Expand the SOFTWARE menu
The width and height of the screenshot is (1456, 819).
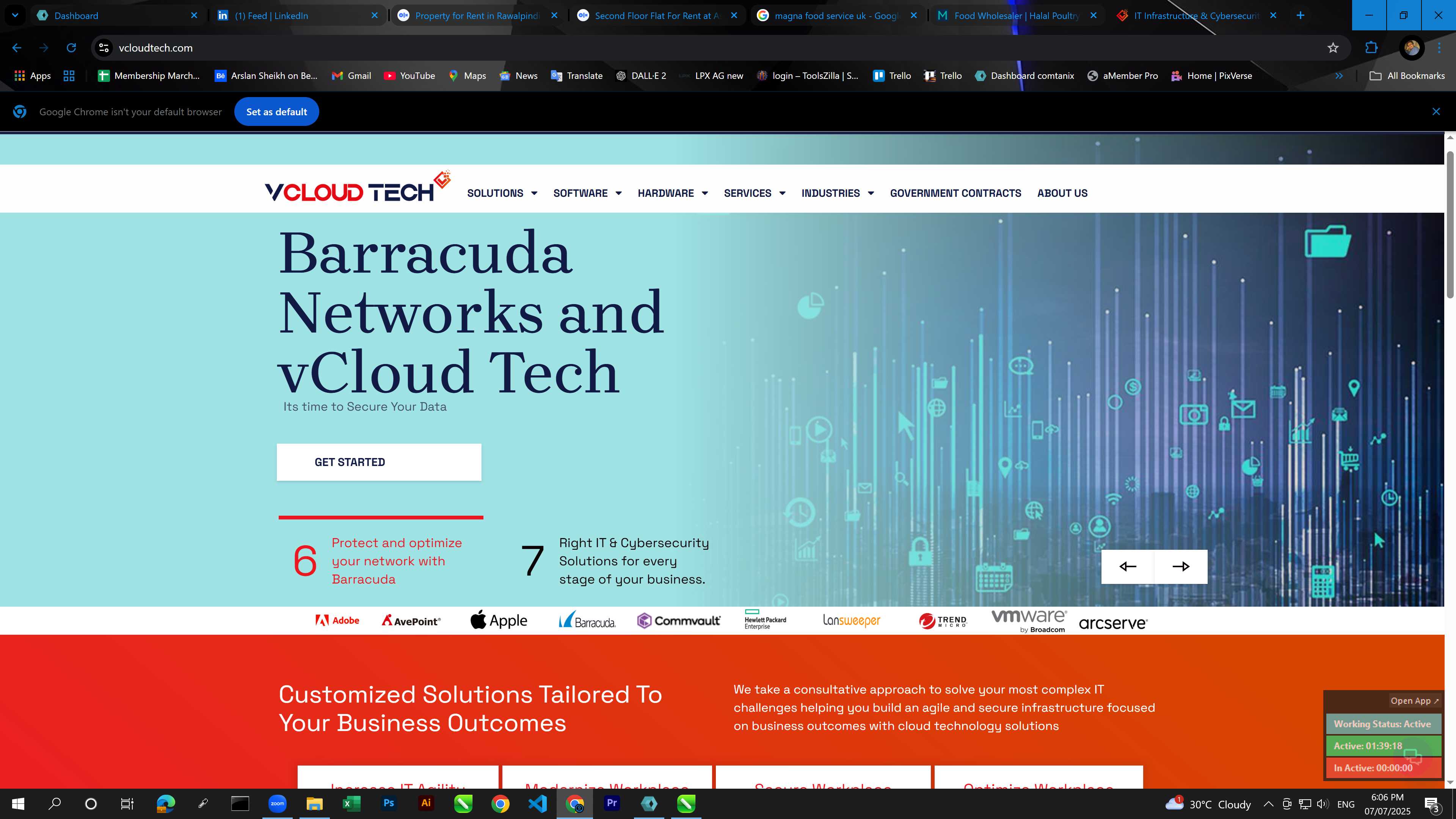(587, 193)
